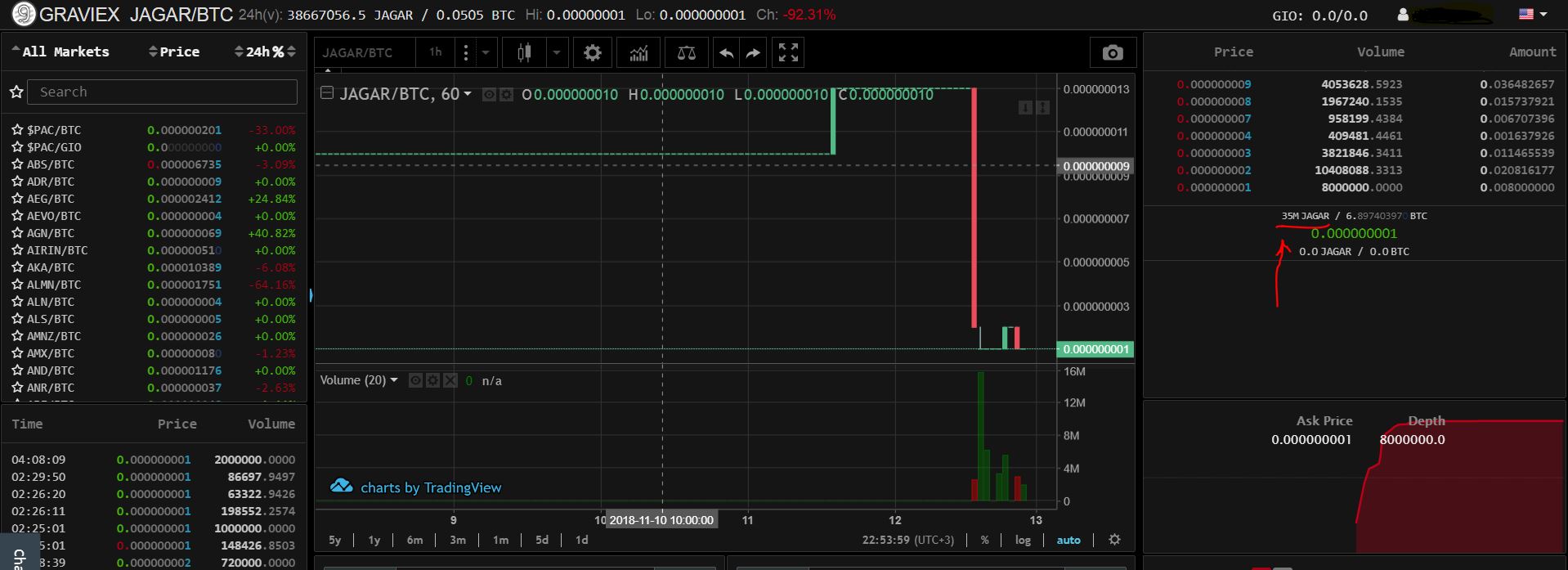Toggle fullscreen chart mode icon
The width and height of the screenshot is (1568, 570).
(788, 53)
